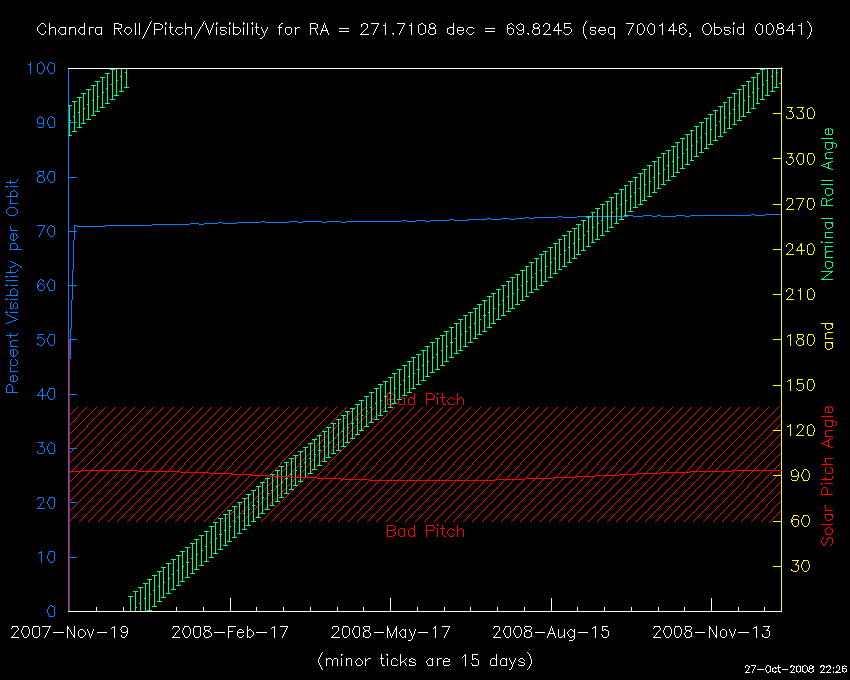850x680 pixels.
Task: Click the 270 tick on right axis
Action: pos(802,205)
